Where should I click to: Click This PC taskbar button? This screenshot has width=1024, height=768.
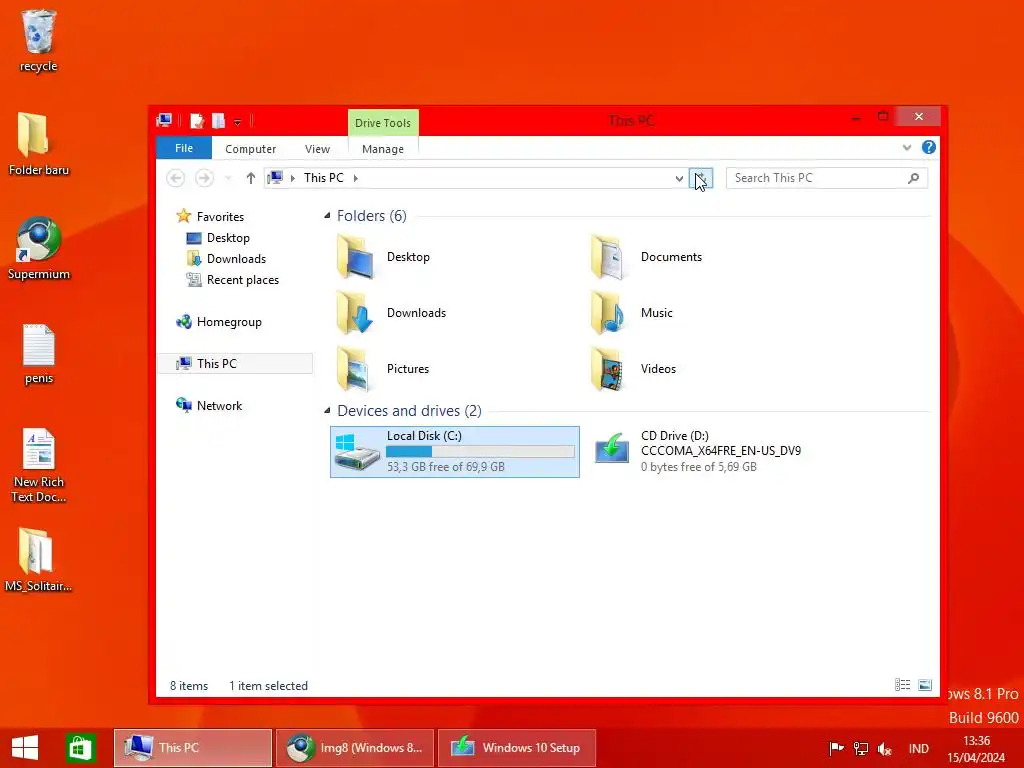tap(193, 748)
